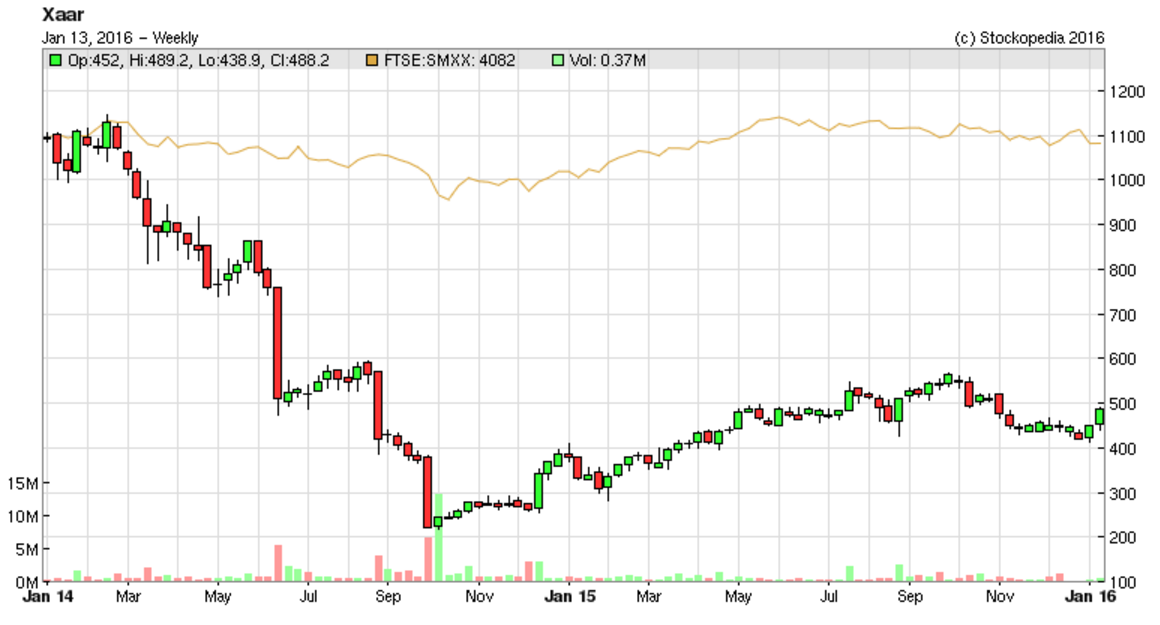Click the 1200 price axis label

pyautogui.click(x=1127, y=92)
